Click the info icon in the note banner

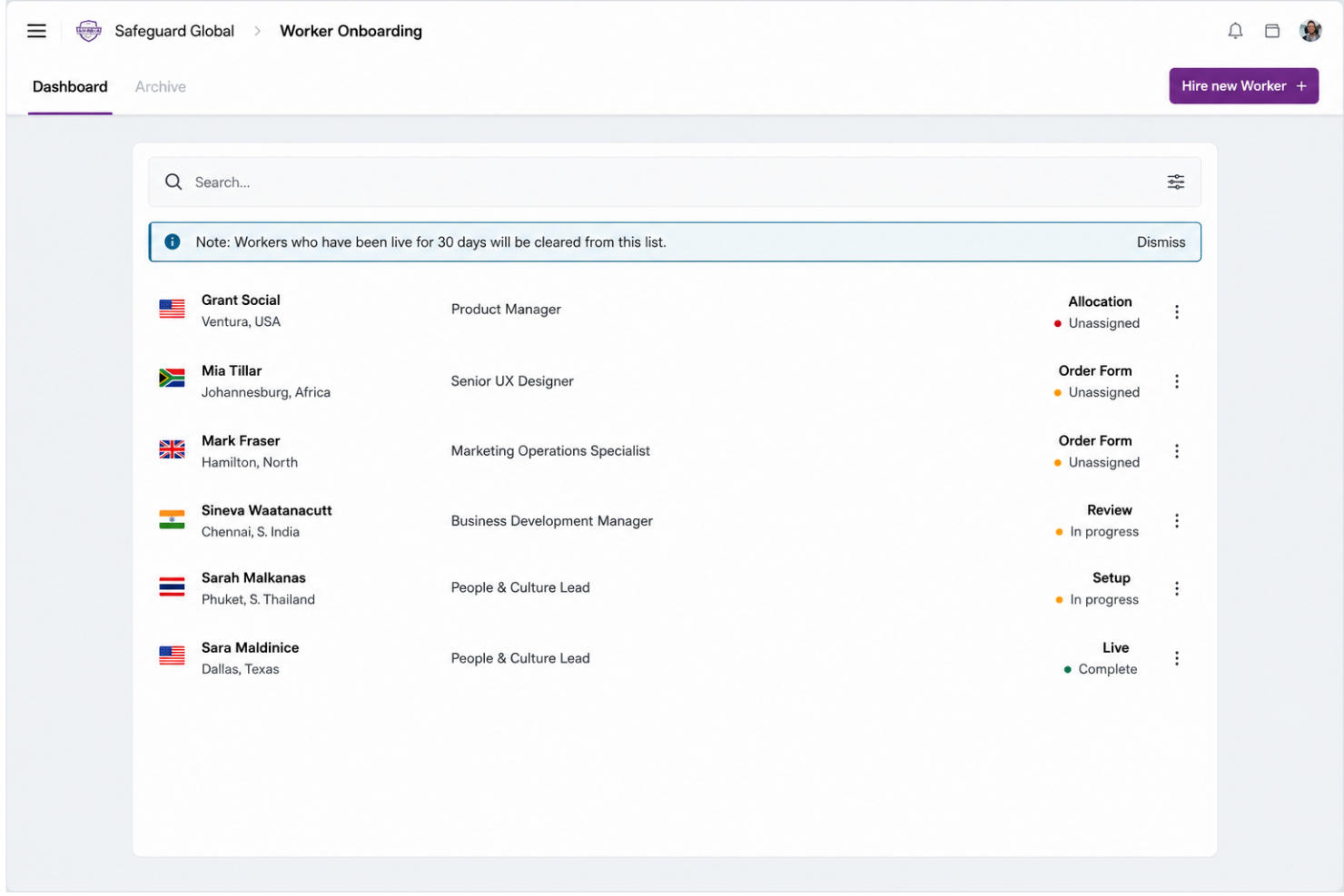(172, 241)
